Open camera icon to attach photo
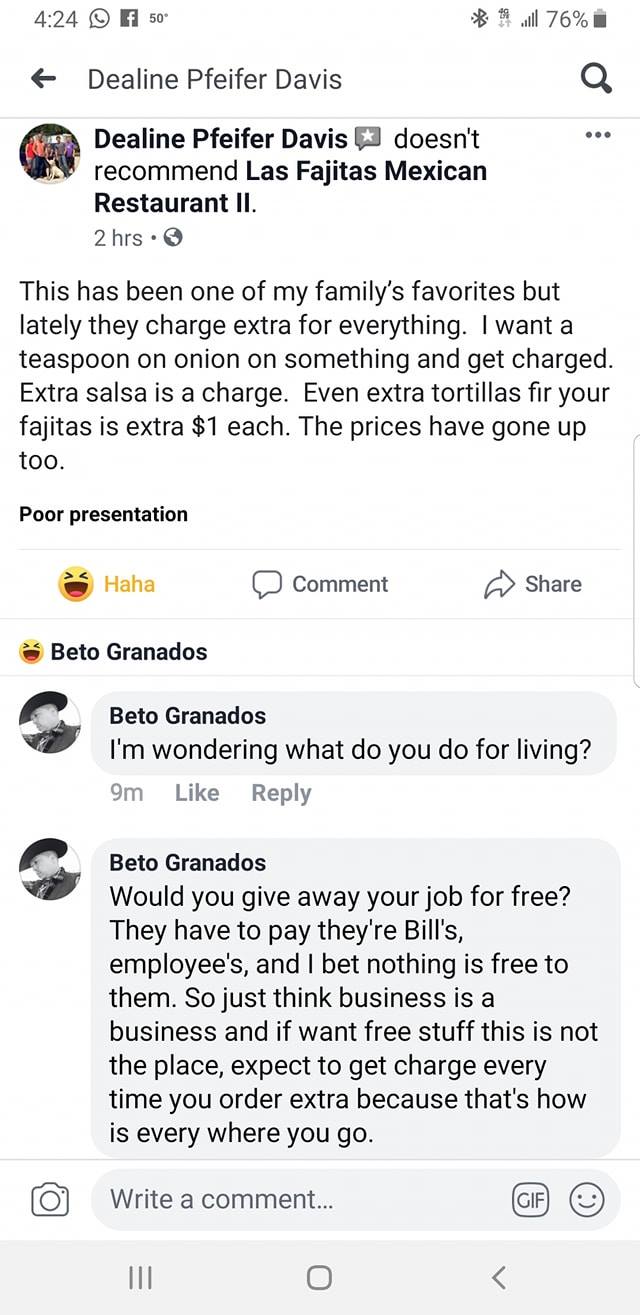This screenshot has height=1315, width=640. pyautogui.click(x=50, y=1199)
